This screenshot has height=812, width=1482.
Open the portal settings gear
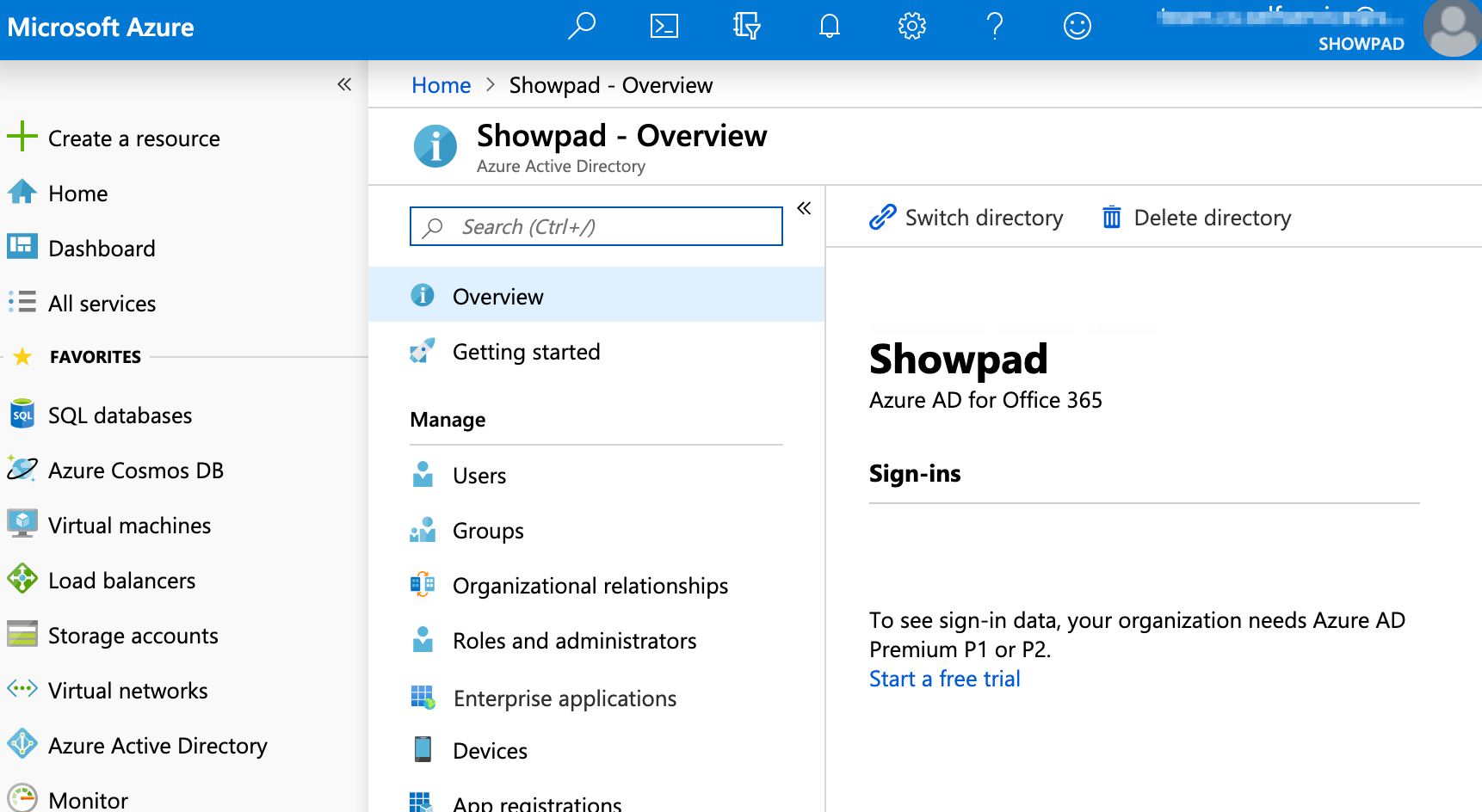911,27
